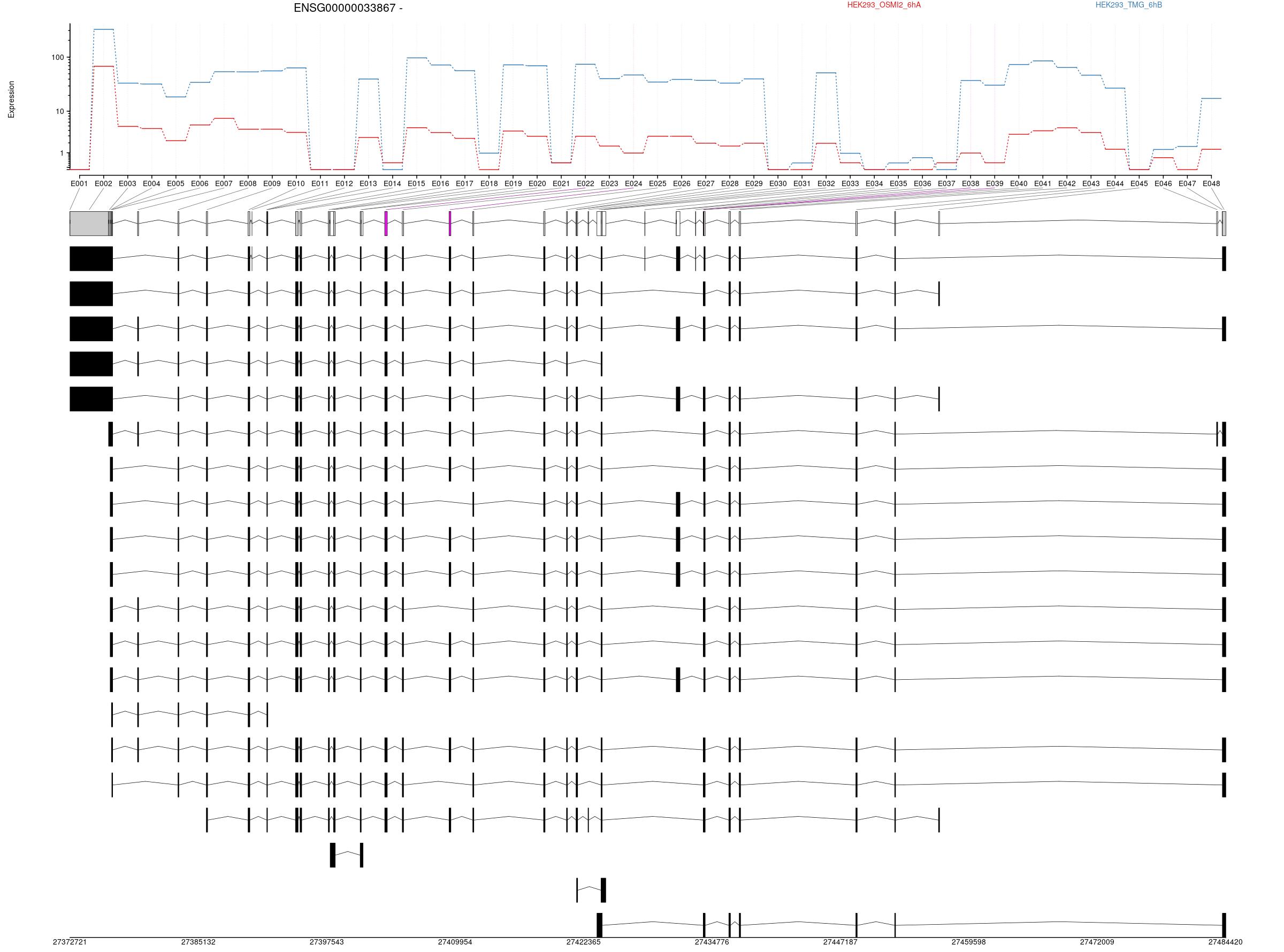Click genomic coordinate 27459598
Image resolution: width=1284 pixels, height=952 pixels.
[x=969, y=942]
